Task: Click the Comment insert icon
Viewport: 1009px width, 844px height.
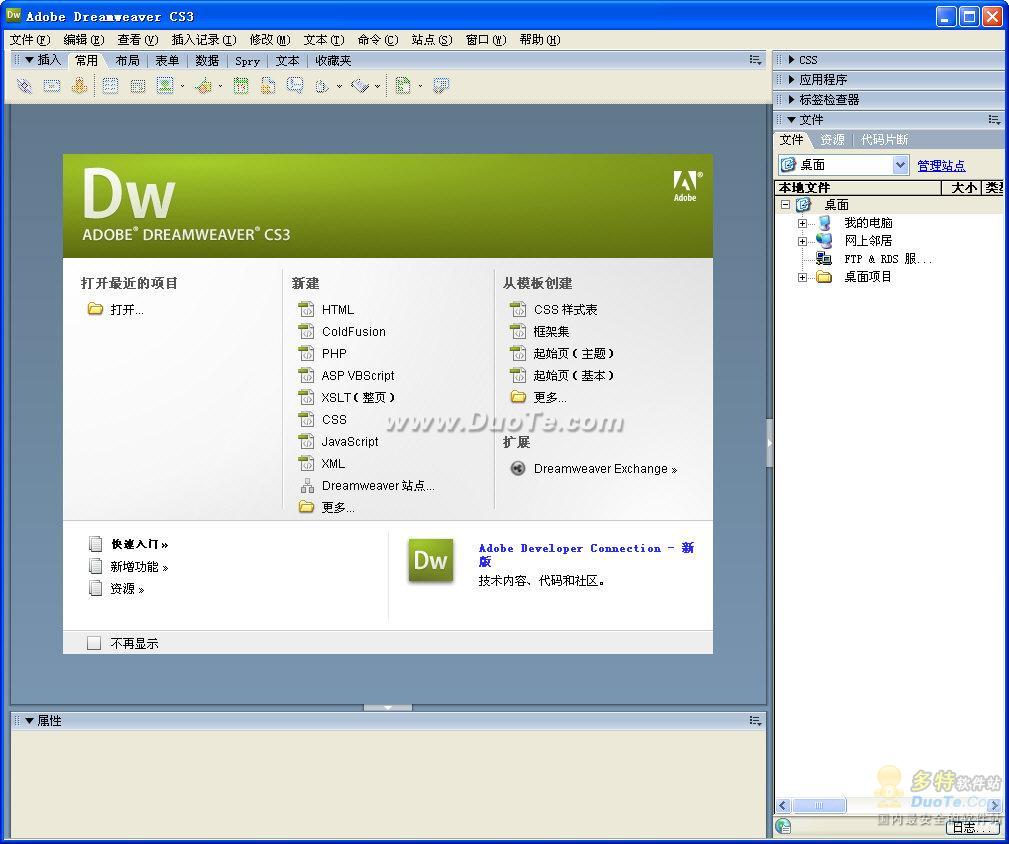Action: click(x=295, y=86)
